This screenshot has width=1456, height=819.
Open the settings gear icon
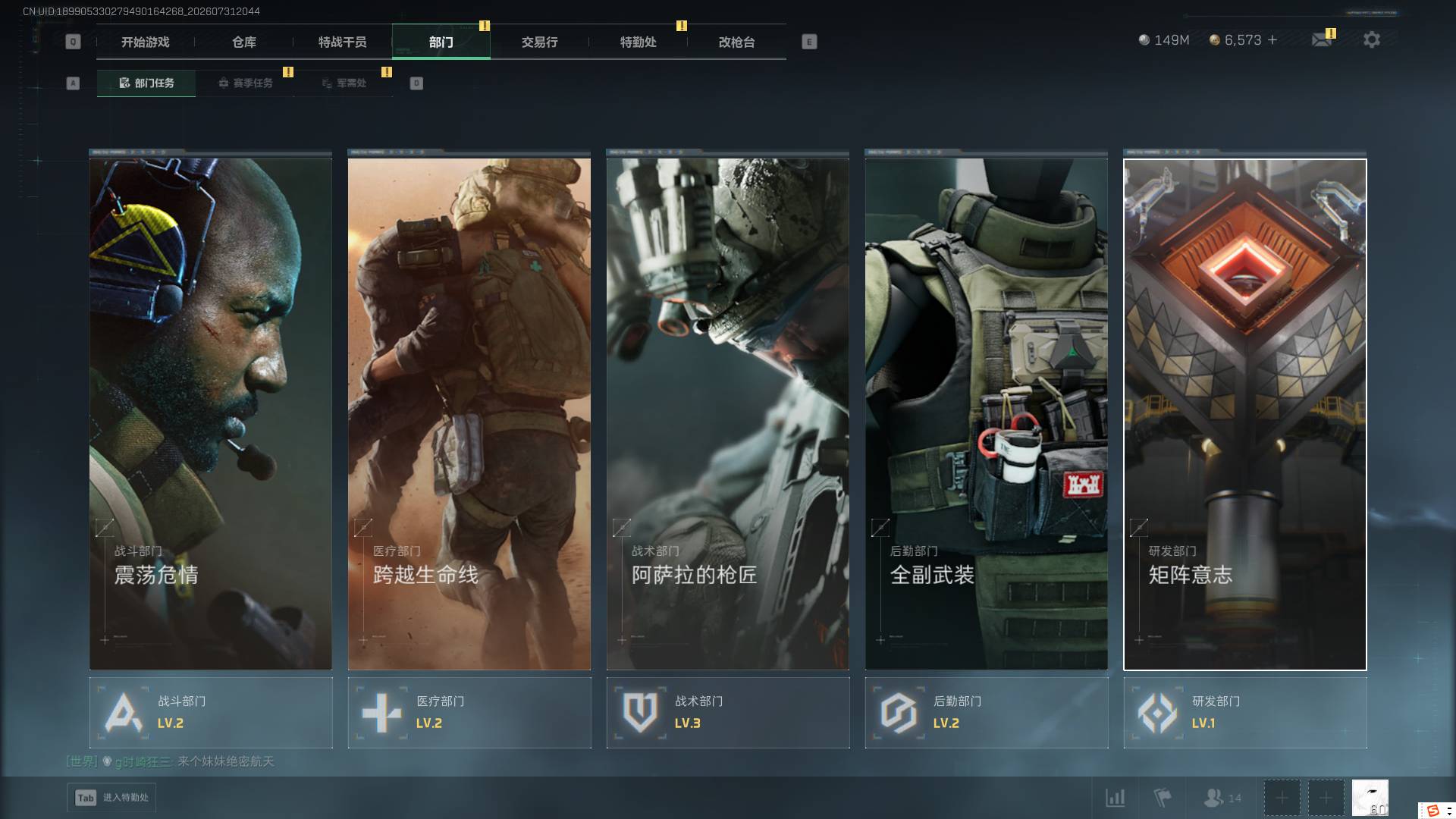1371,39
